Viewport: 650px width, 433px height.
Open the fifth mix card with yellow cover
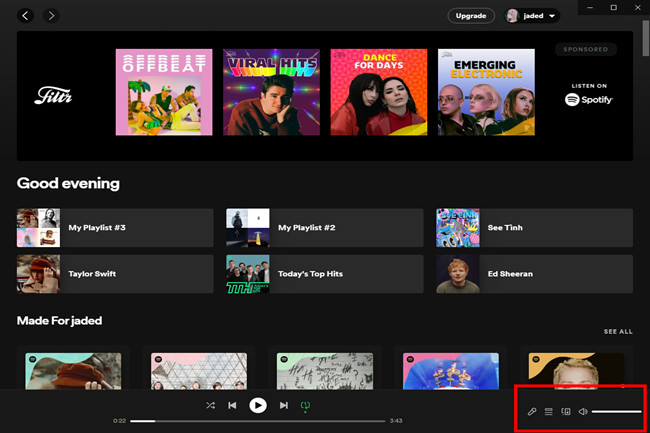click(576, 370)
